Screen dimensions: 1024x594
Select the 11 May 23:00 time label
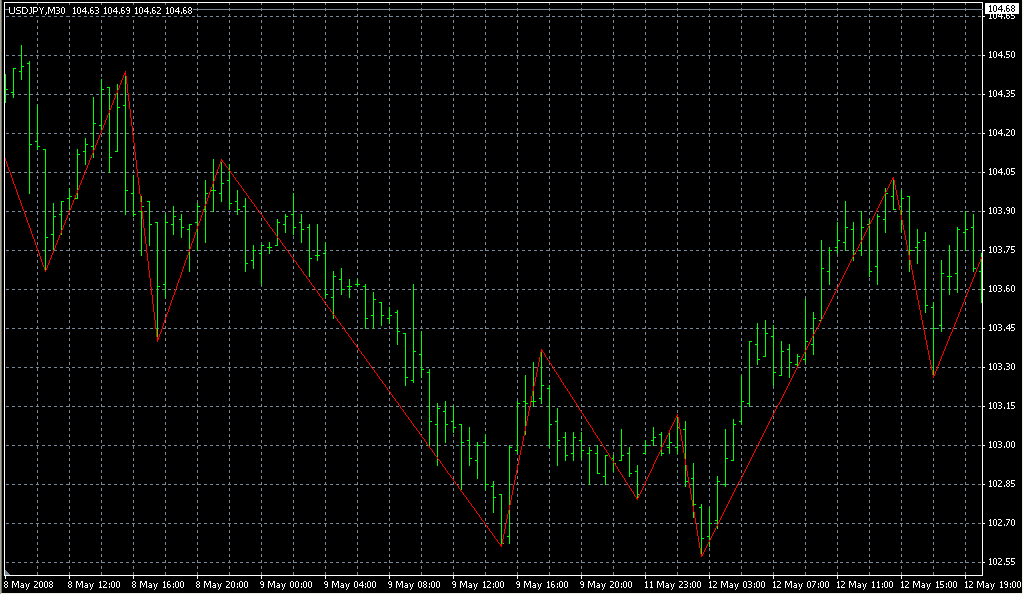coord(672,584)
